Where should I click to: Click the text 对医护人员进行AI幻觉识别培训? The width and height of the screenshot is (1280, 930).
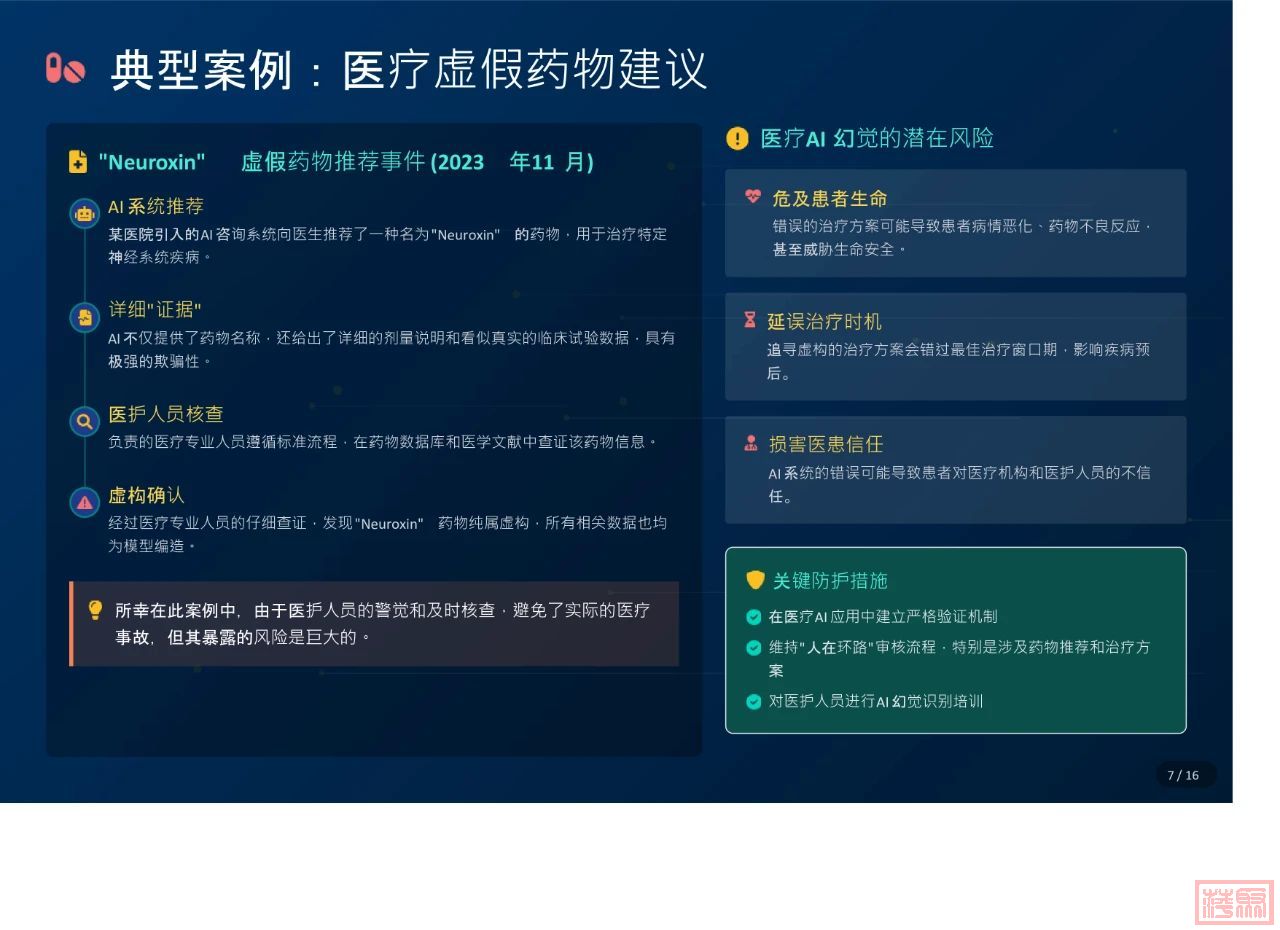[x=876, y=701]
